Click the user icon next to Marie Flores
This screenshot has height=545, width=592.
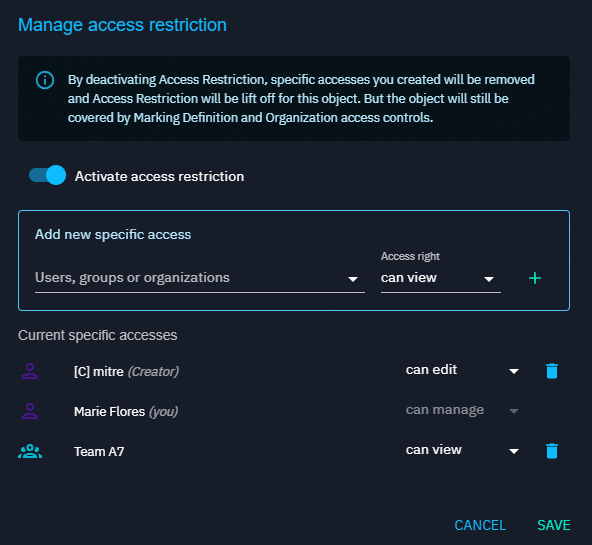tap(30, 411)
